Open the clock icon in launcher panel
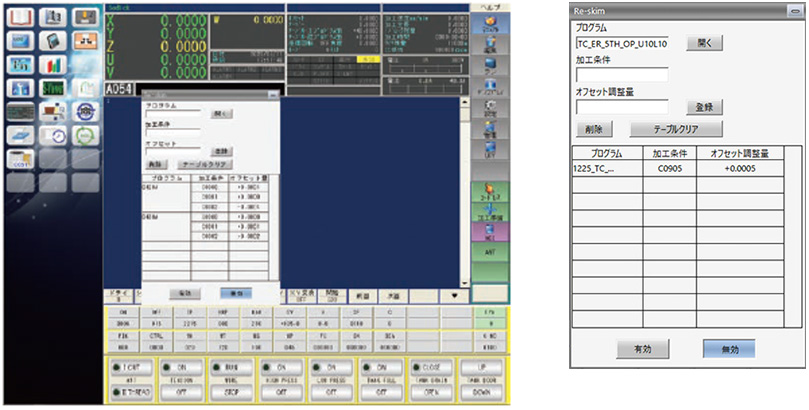 pos(53,135)
